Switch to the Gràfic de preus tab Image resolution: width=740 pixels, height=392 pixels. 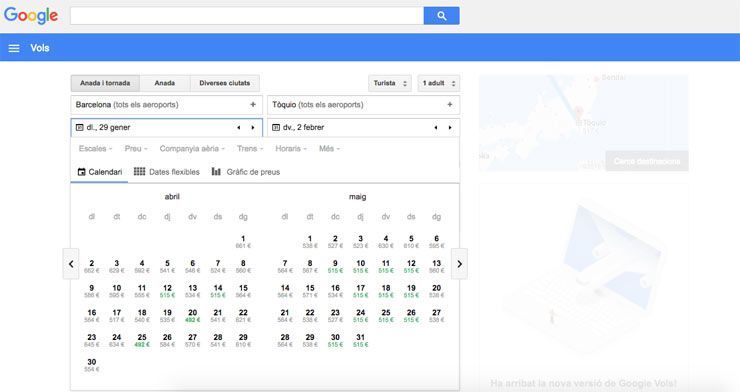point(245,172)
